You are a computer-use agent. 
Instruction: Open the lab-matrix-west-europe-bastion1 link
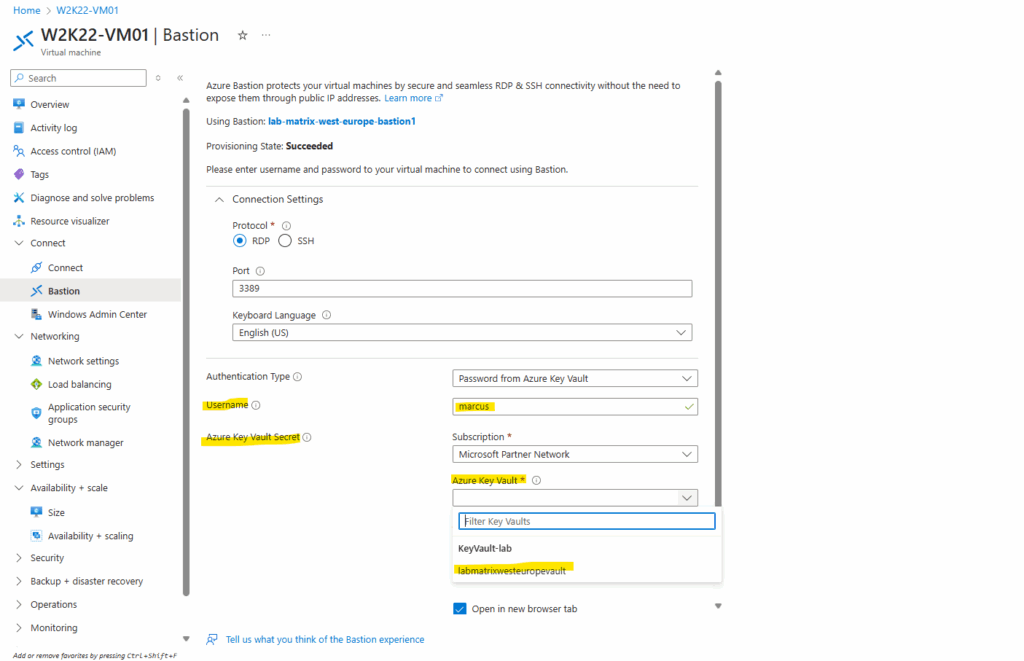coord(342,121)
